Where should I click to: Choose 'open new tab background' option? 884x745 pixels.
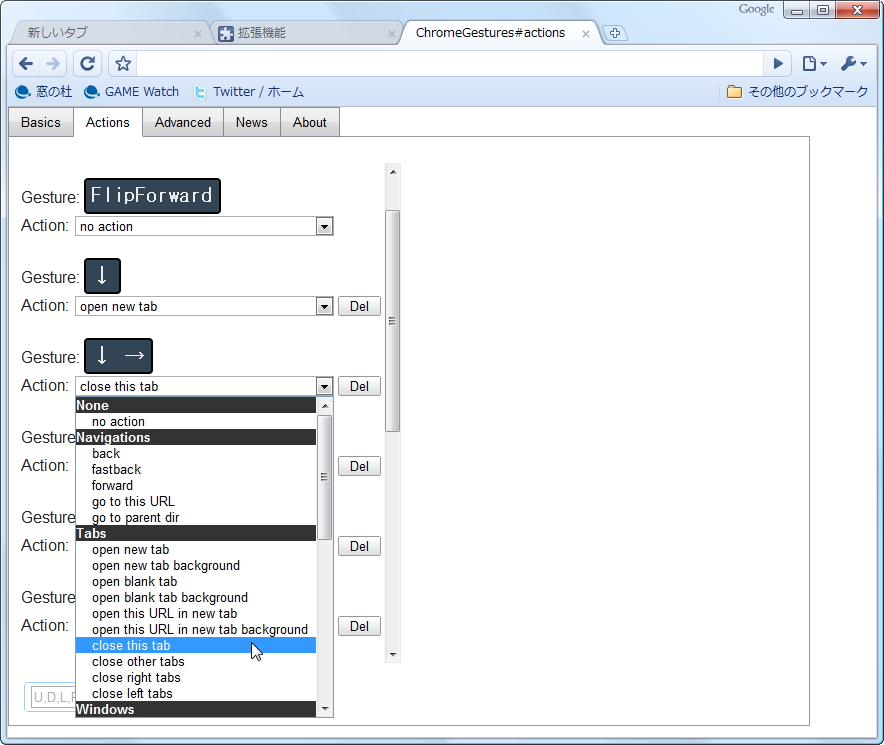pyautogui.click(x=196, y=565)
